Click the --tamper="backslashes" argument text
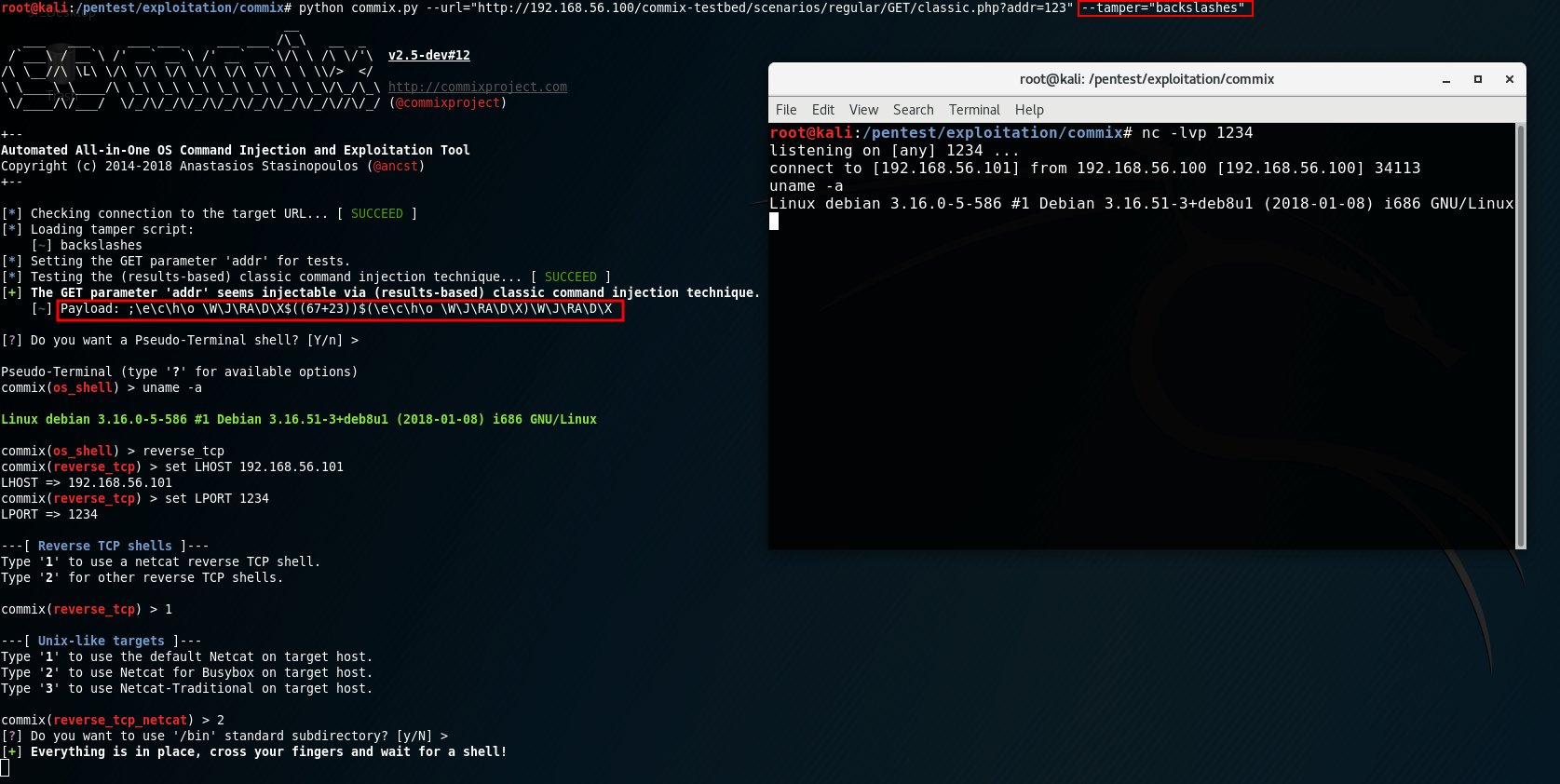Image resolution: width=1560 pixels, height=784 pixels. point(1163,7)
